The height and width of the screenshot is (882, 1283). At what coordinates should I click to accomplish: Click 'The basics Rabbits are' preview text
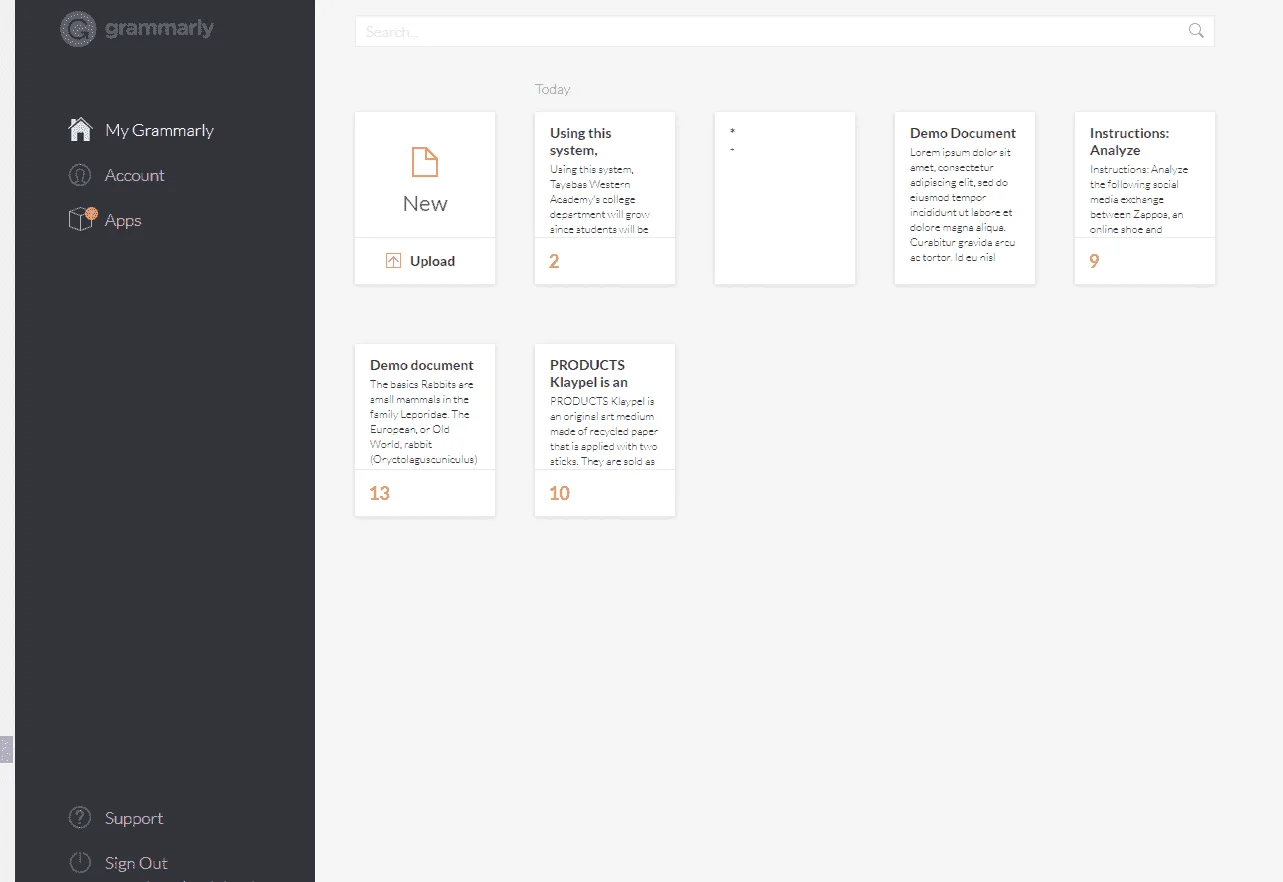[422, 385]
